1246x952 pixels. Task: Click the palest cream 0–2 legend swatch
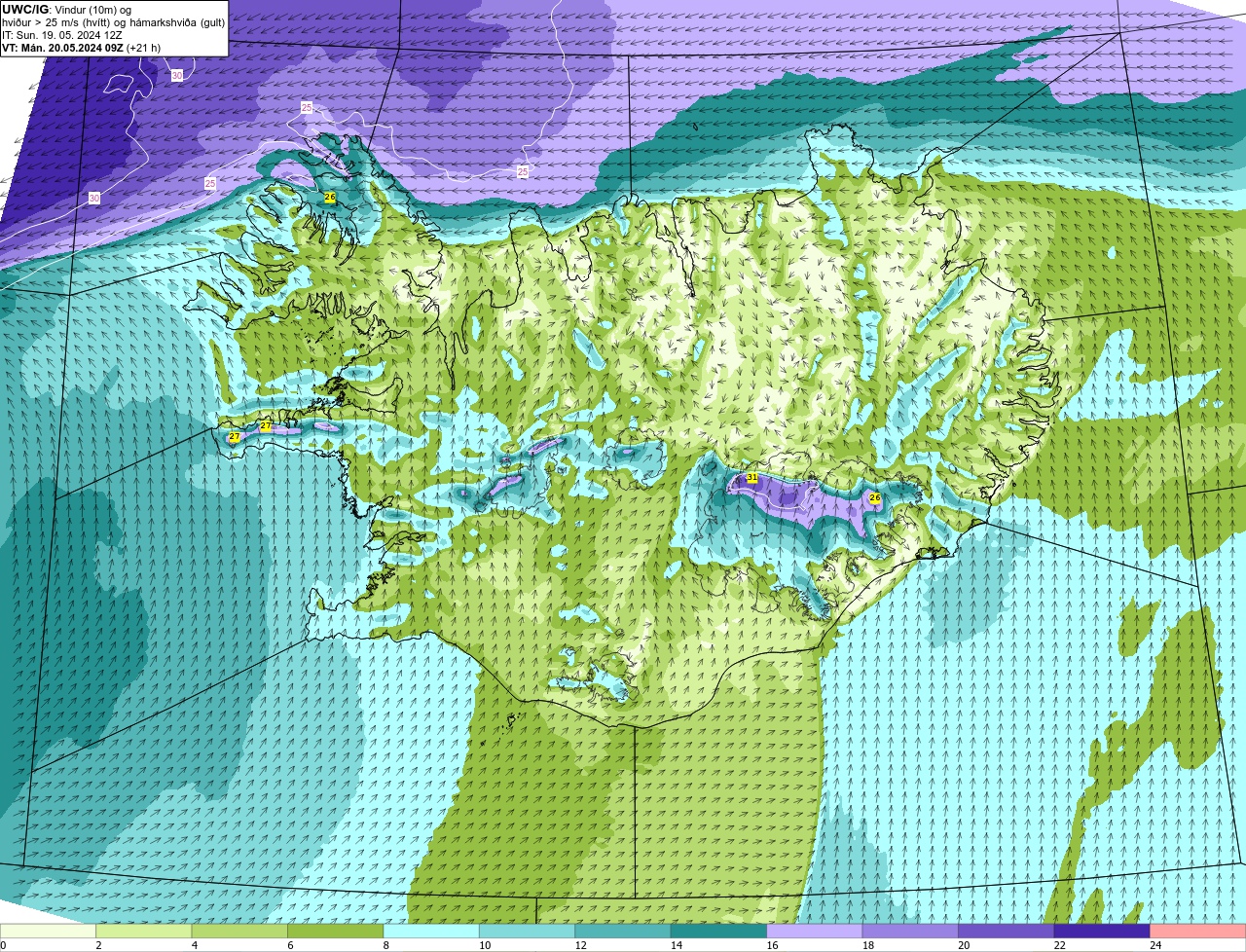49,932
